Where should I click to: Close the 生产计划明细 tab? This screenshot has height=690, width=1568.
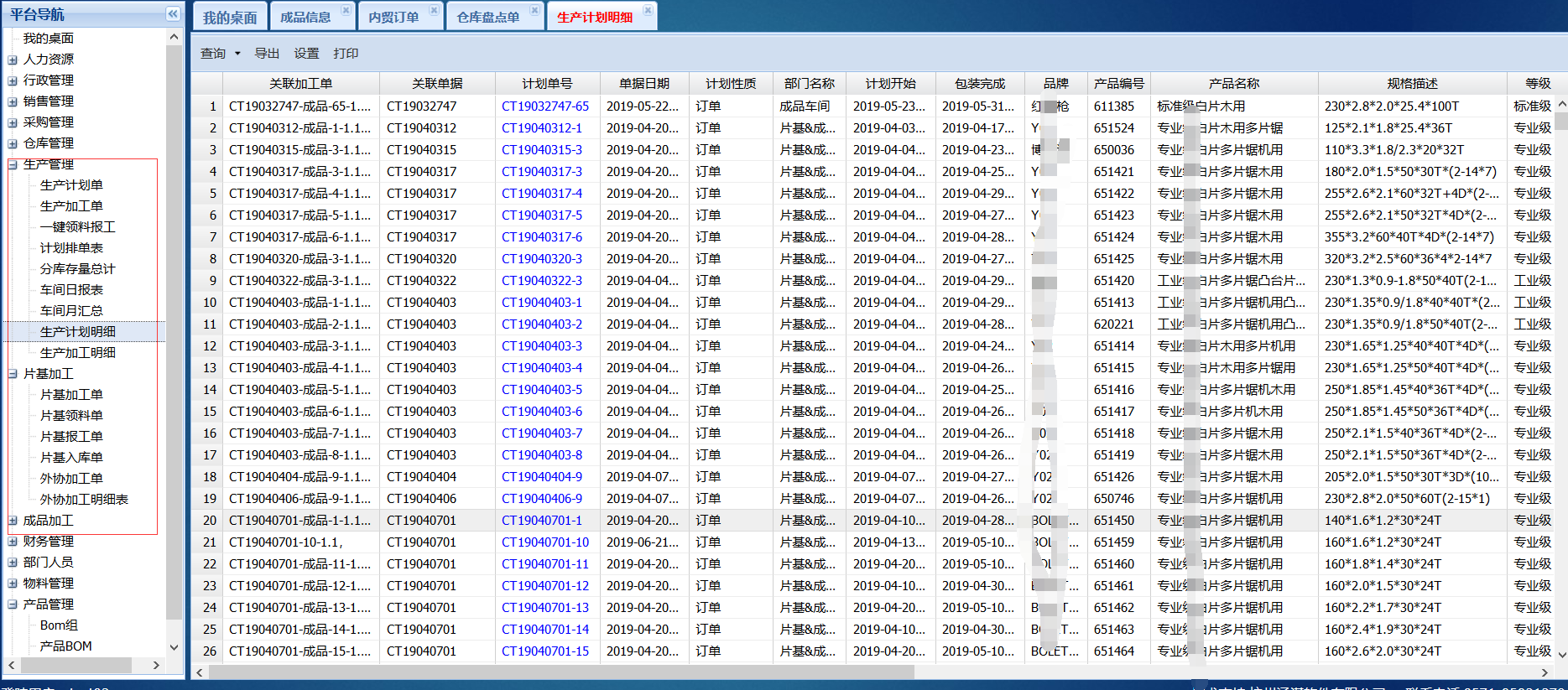coord(648,10)
